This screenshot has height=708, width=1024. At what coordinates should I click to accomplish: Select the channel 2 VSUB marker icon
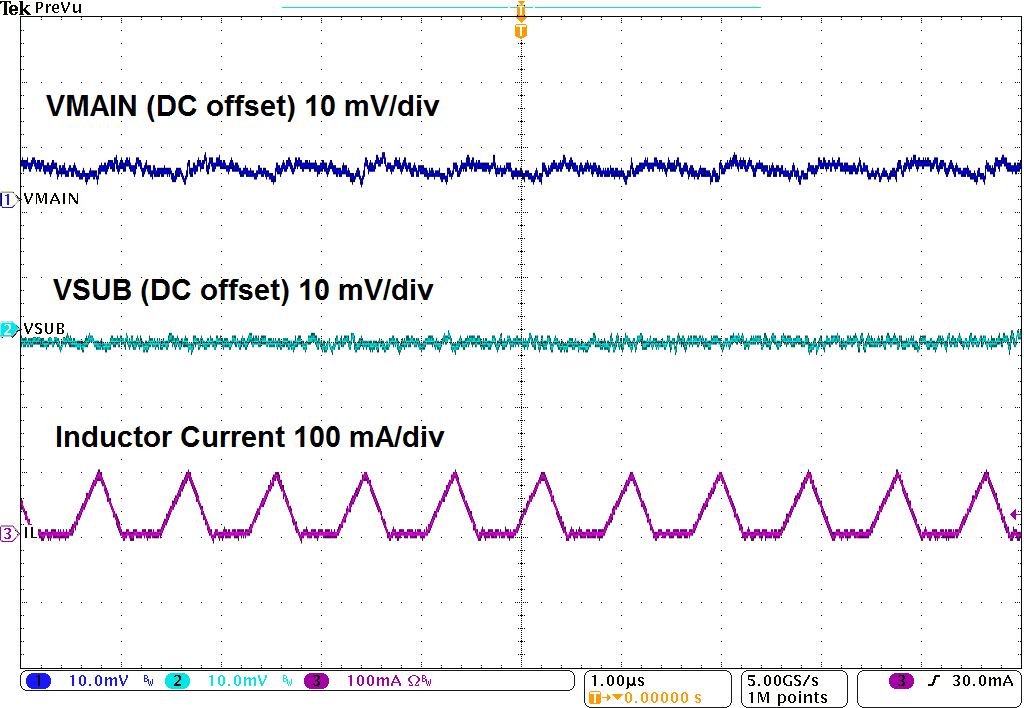[8, 328]
